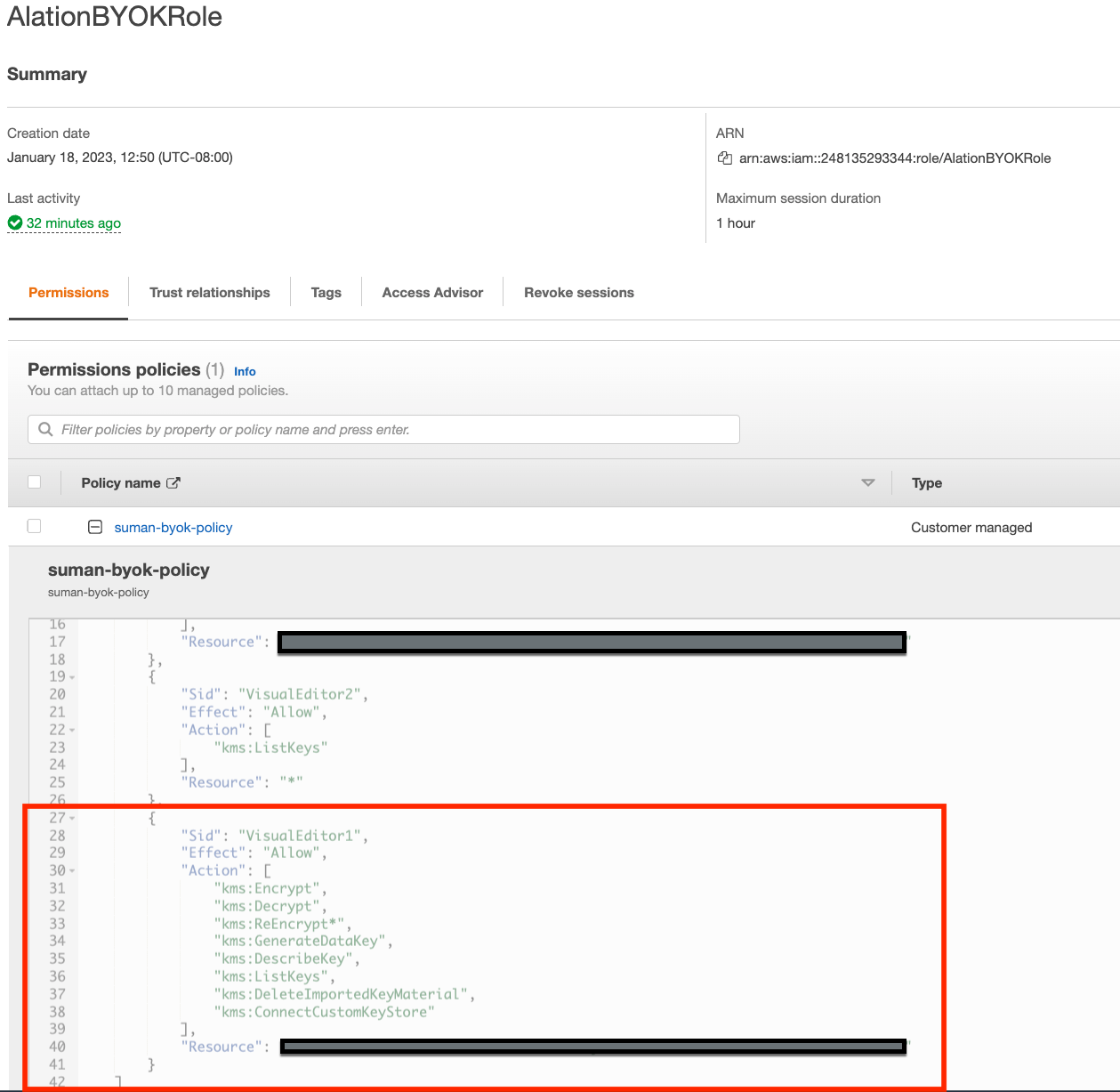Viewport: 1120px width, 1092px height.
Task: Click "kms:Encrypt" on line 31
Action: (267, 888)
